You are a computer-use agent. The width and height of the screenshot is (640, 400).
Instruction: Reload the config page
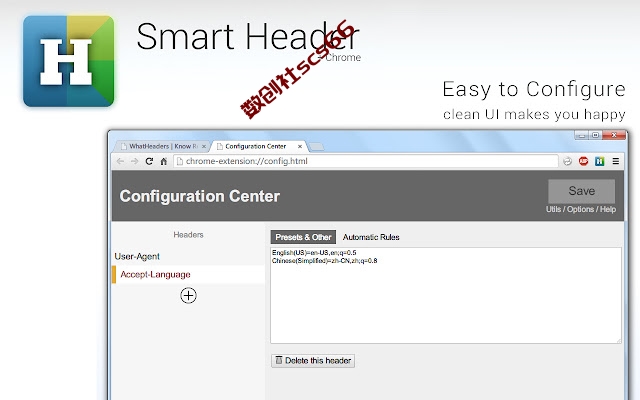click(x=149, y=161)
